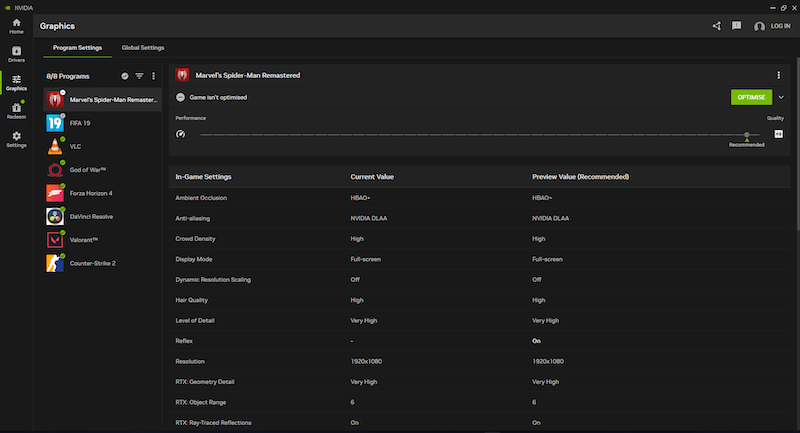
Task: Switch to Program Settings tab
Action: click(78, 48)
